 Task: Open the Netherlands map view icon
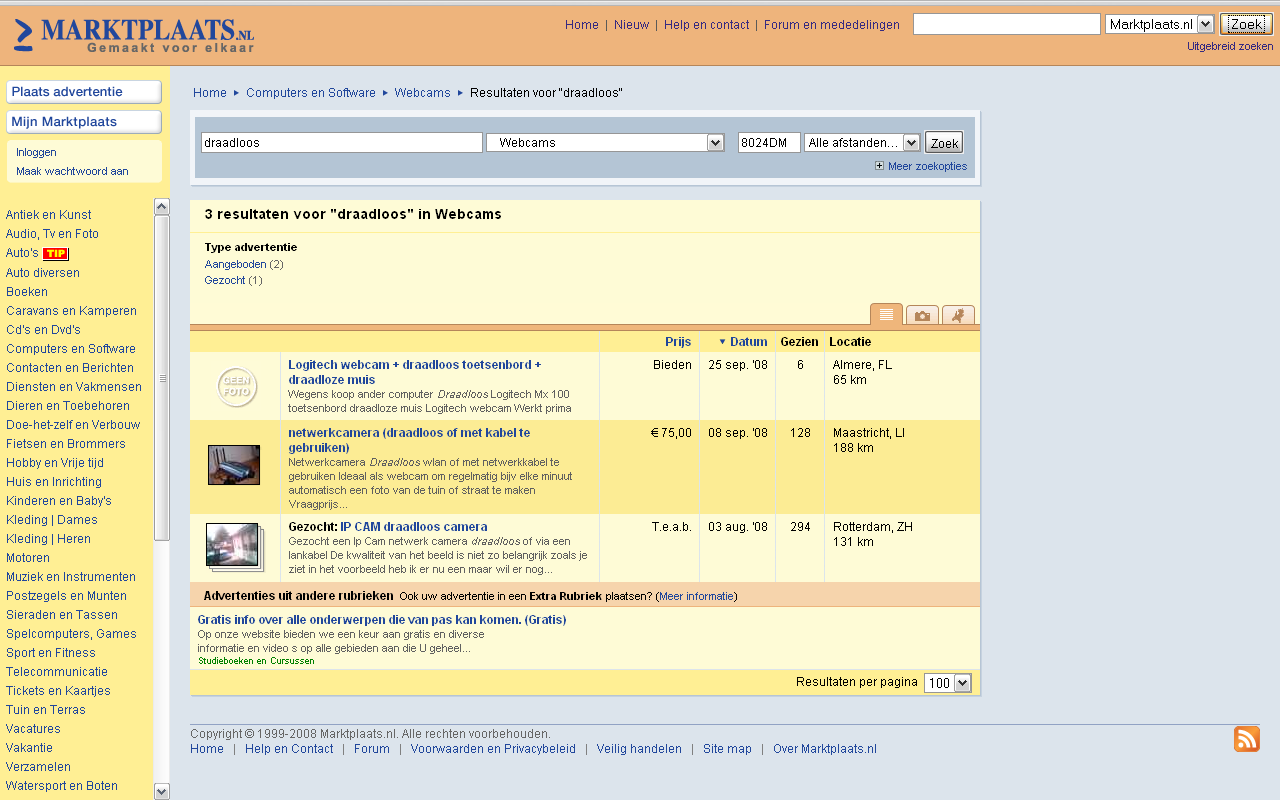click(958, 316)
